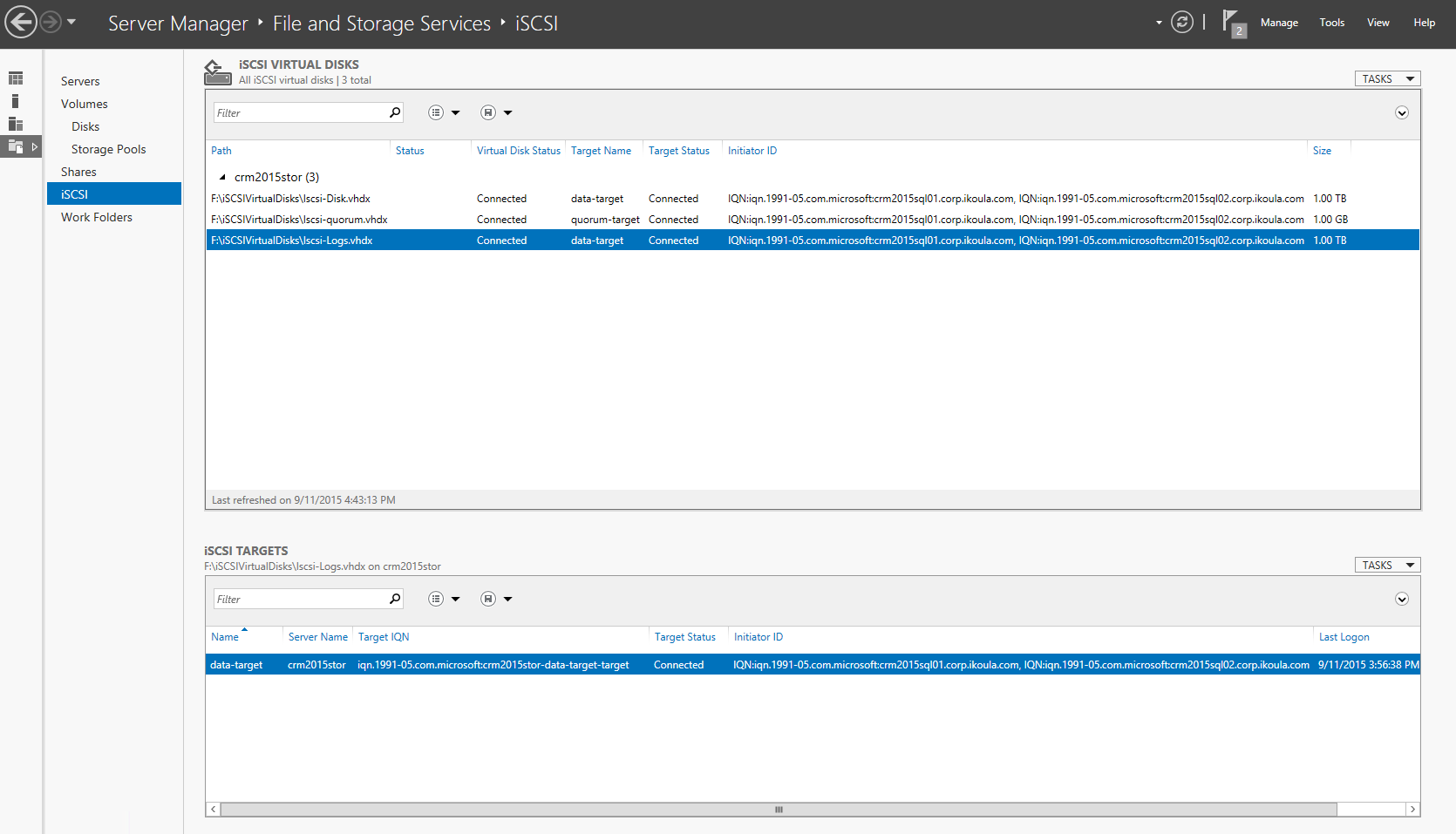Open Work Folders from the sidebar

96,217
